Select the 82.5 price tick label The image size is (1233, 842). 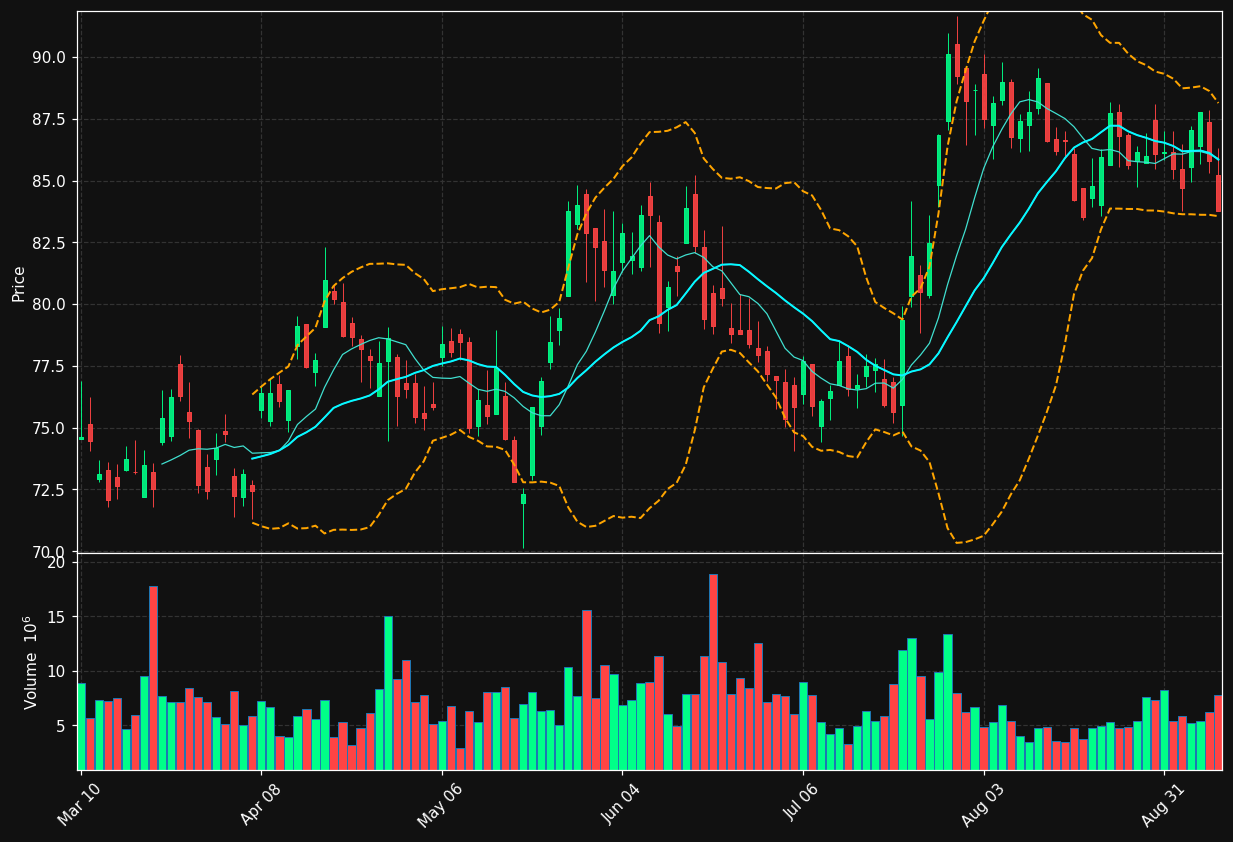coord(50,243)
